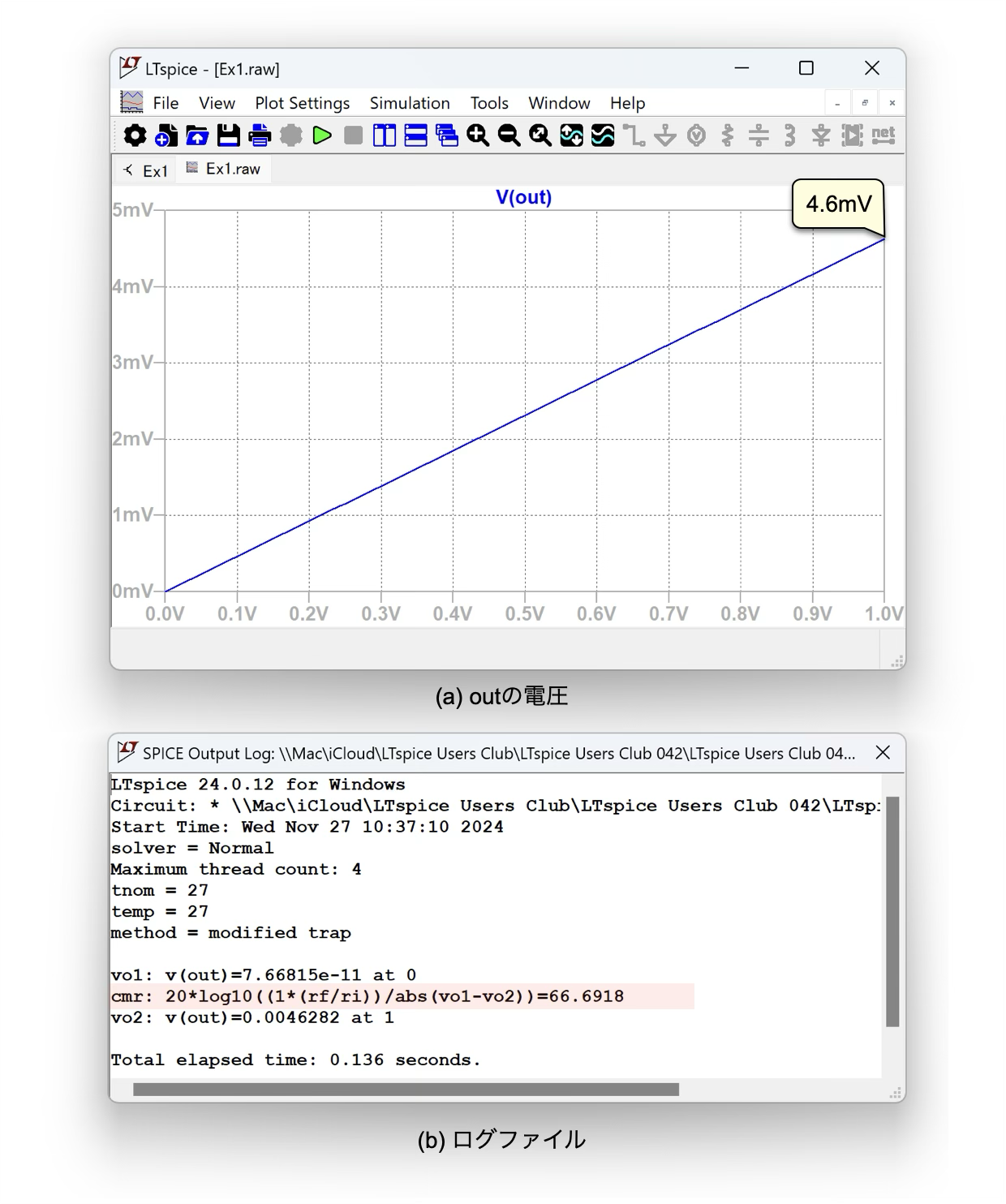Cascade the open windows
Image resolution: width=1006 pixels, height=1204 pixels.
pos(447,135)
